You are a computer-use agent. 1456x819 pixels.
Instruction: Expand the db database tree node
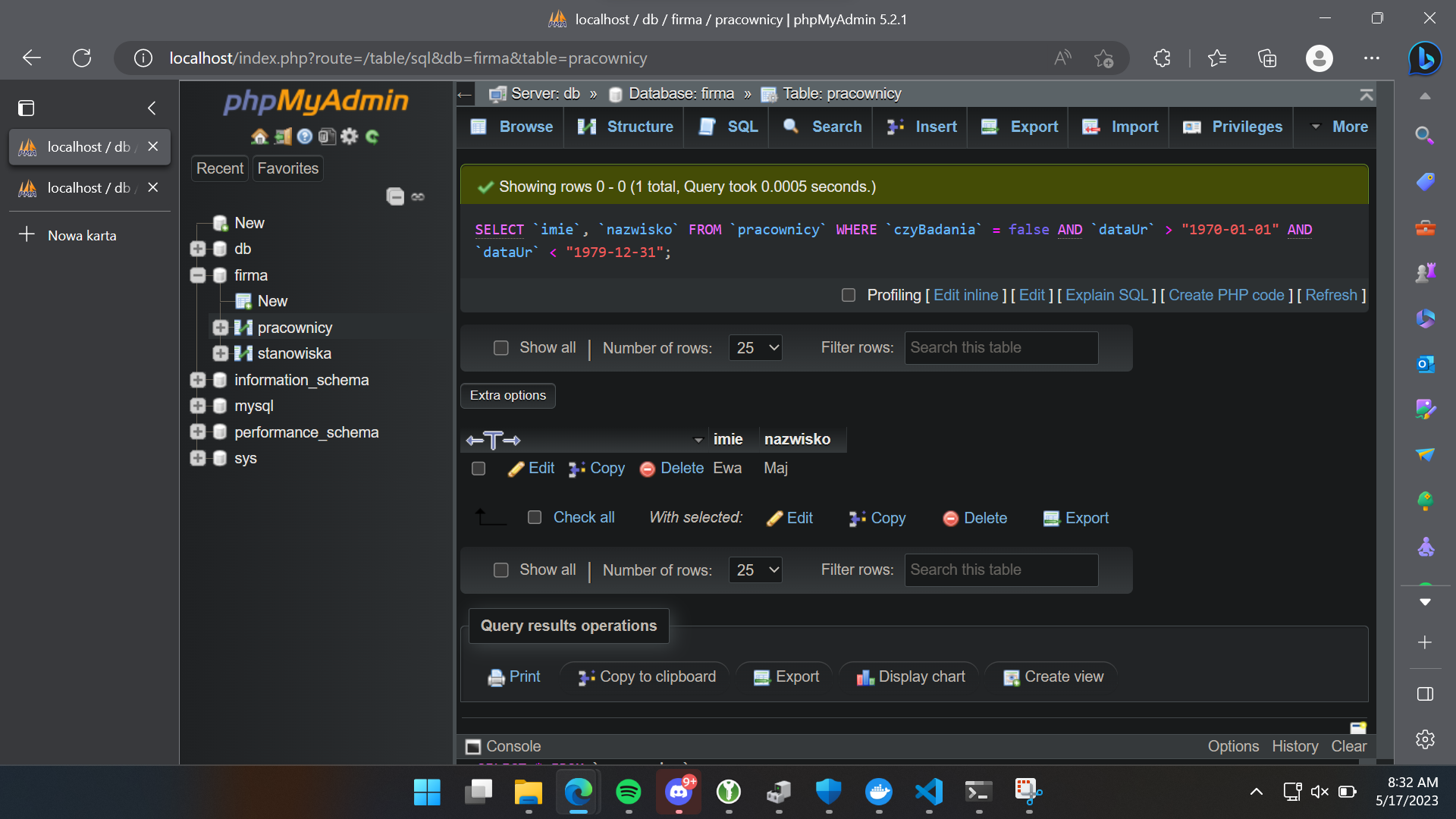tap(198, 249)
